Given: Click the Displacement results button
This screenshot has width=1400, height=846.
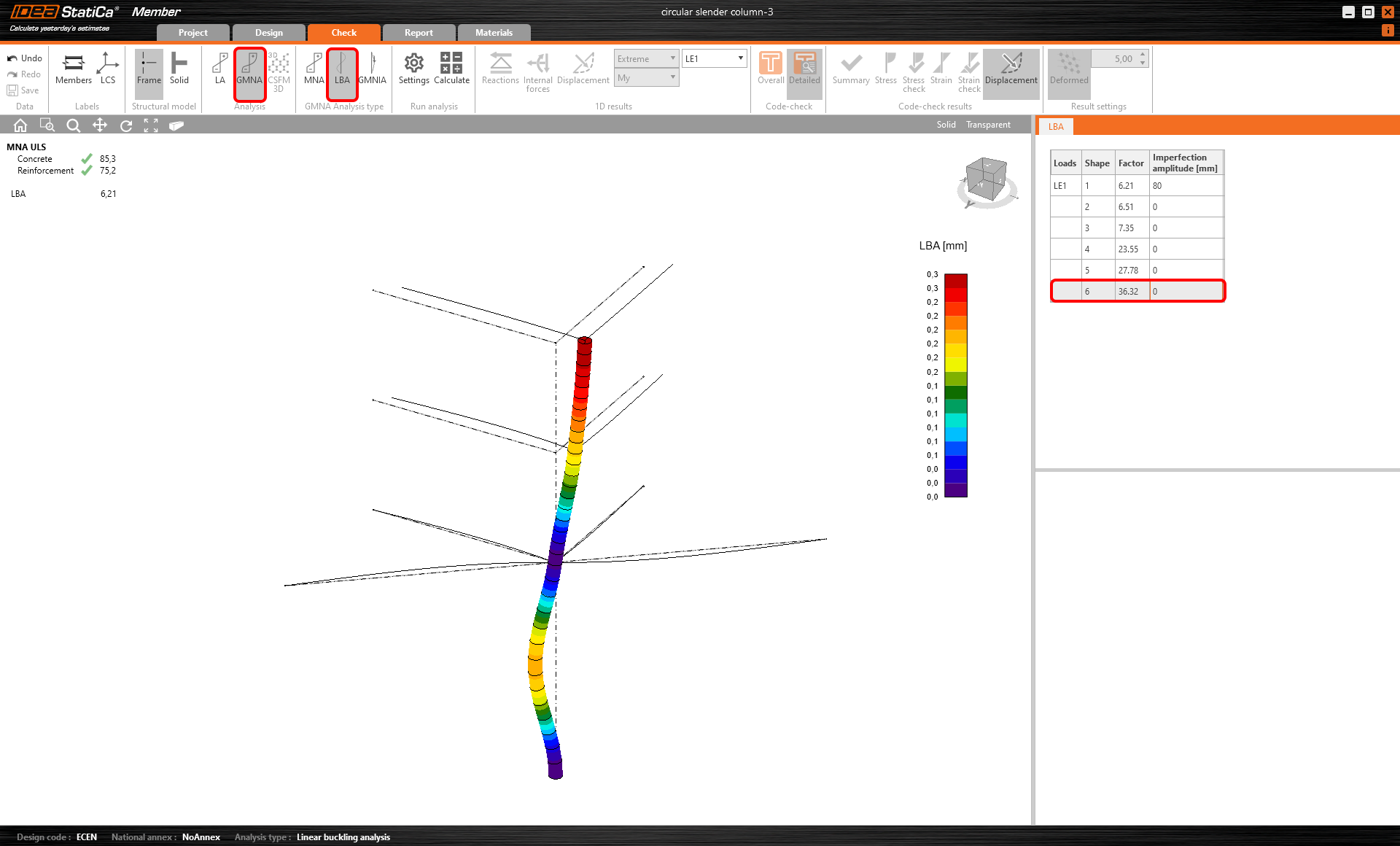Looking at the screenshot, I should [1011, 69].
